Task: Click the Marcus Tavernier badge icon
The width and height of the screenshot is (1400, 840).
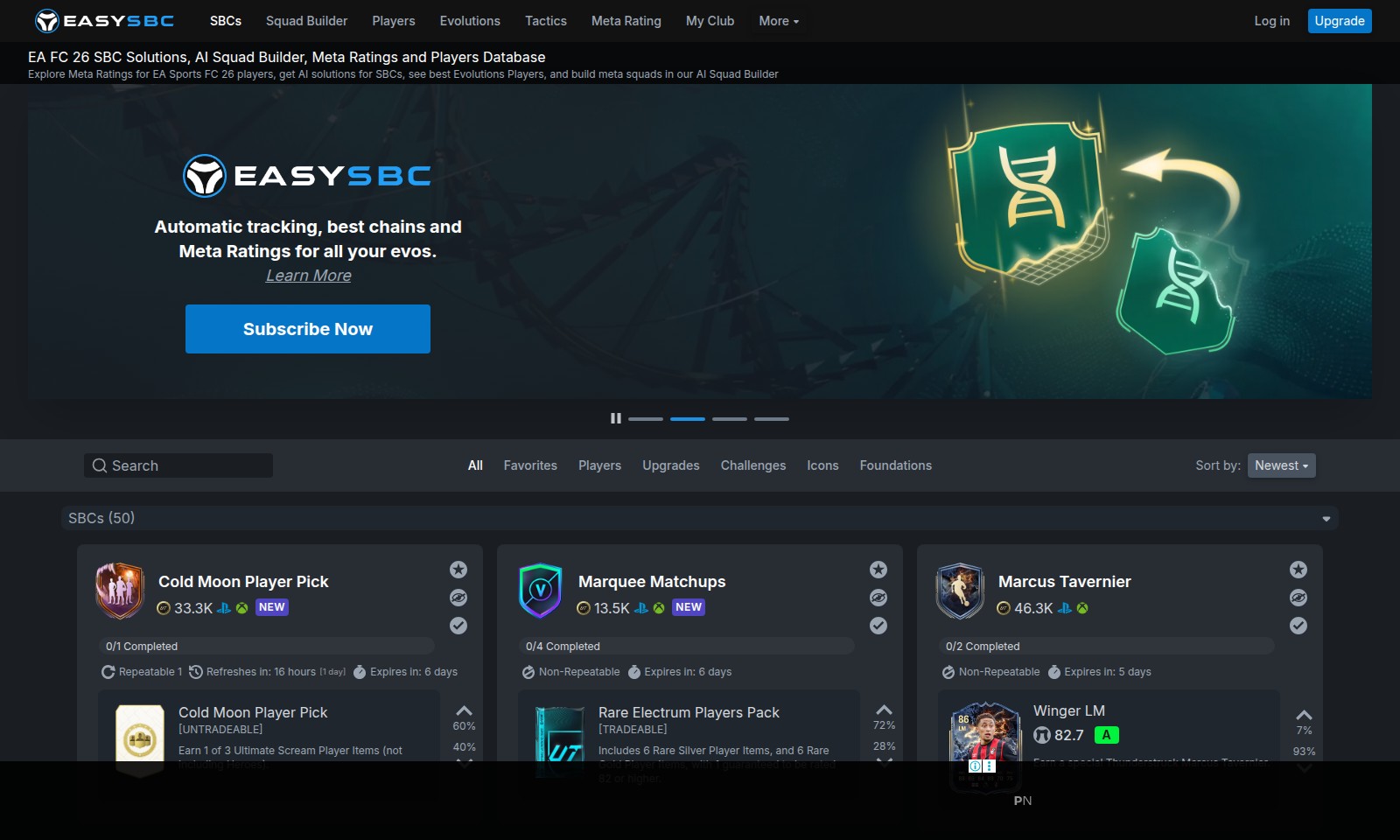Action: (x=960, y=591)
